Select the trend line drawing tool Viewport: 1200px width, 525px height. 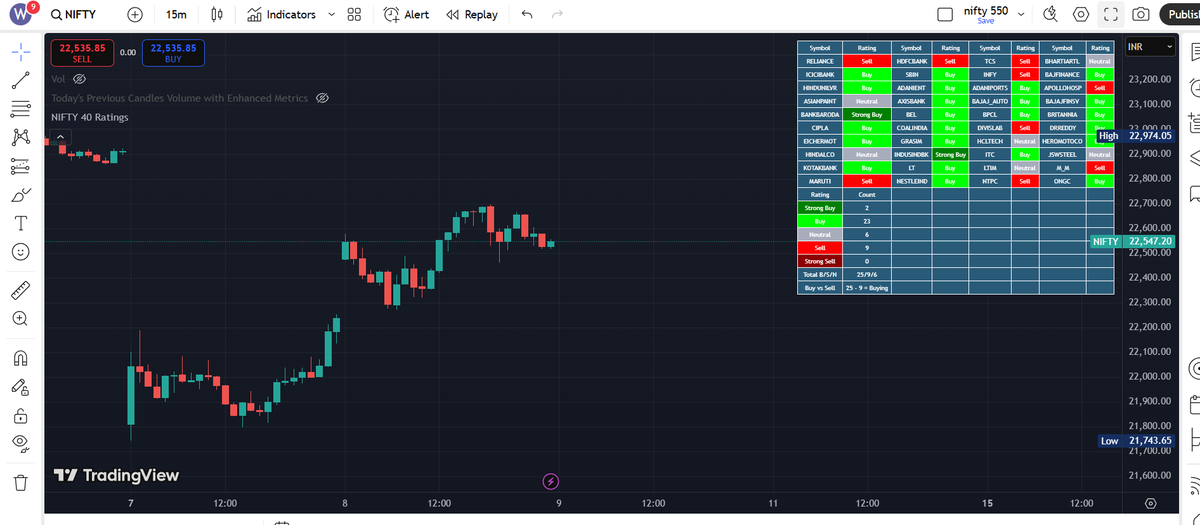20,80
